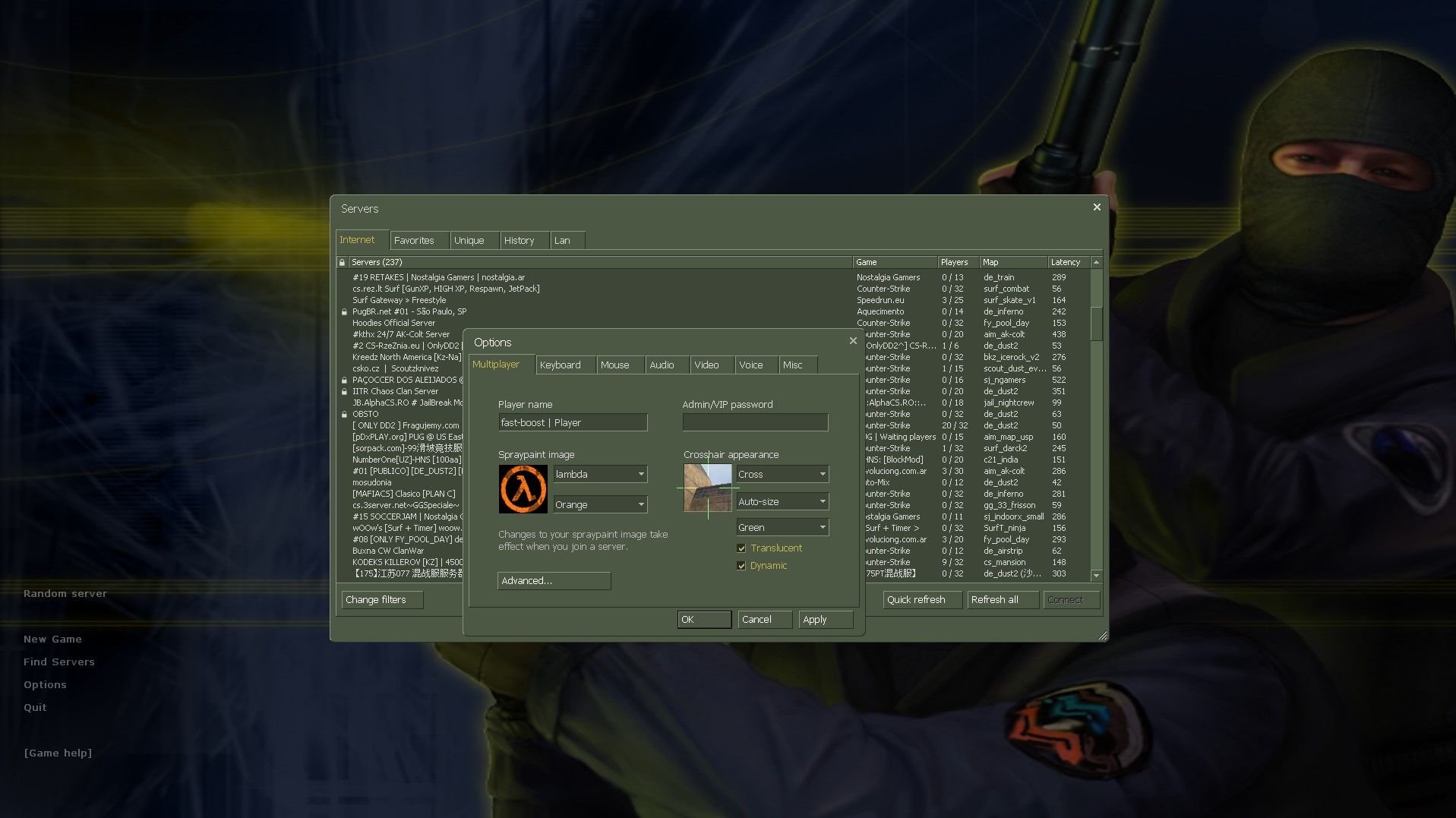This screenshot has height=818, width=1456.
Task: Click the lock icon beside IITR Chaos Clan Server
Action: tap(346, 391)
